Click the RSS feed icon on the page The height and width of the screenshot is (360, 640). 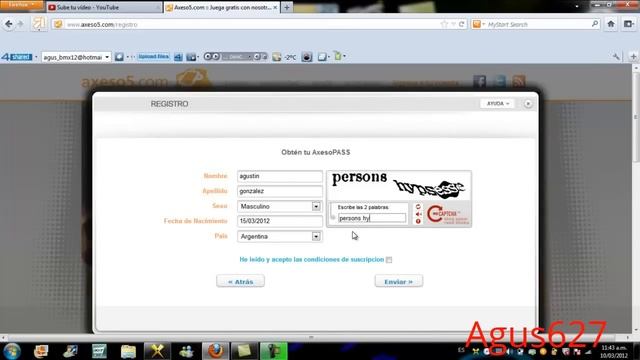(519, 82)
